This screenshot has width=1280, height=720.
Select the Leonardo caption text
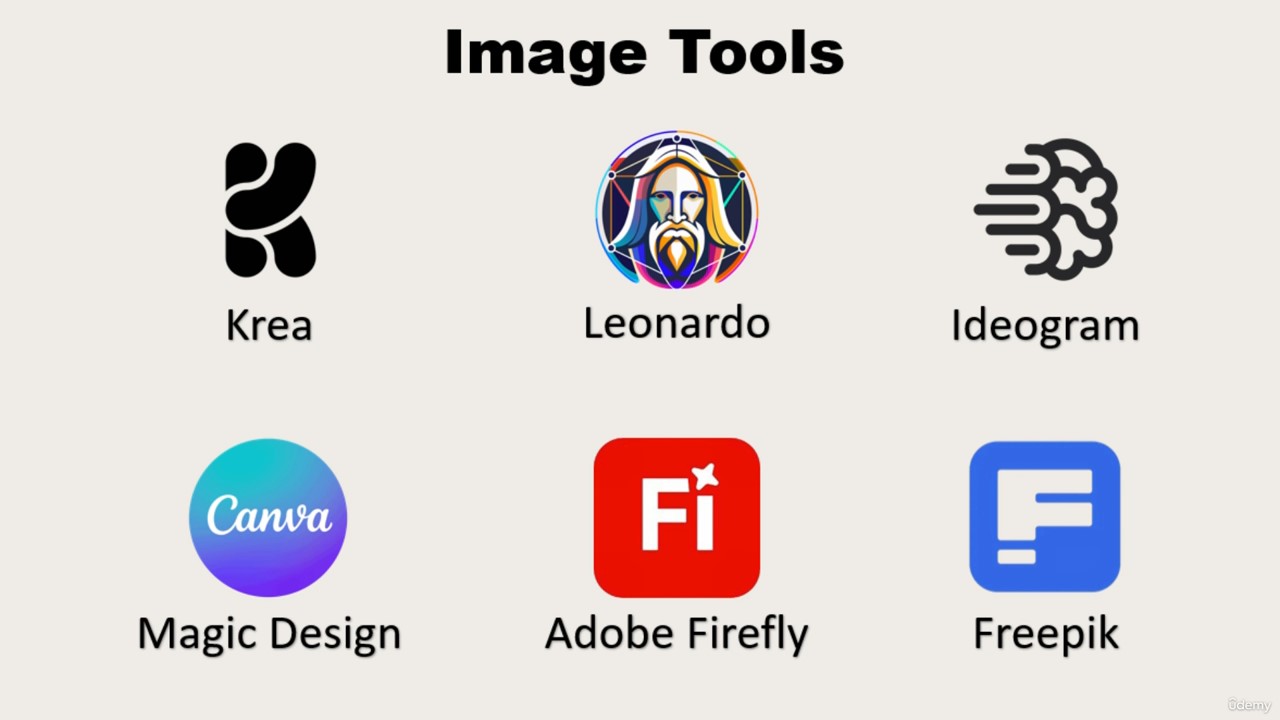[x=677, y=323]
